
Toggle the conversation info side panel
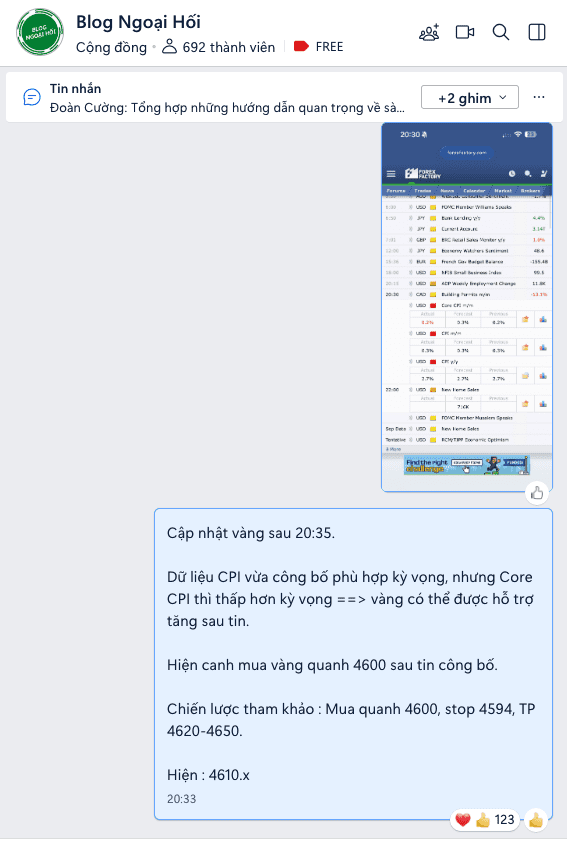537,32
